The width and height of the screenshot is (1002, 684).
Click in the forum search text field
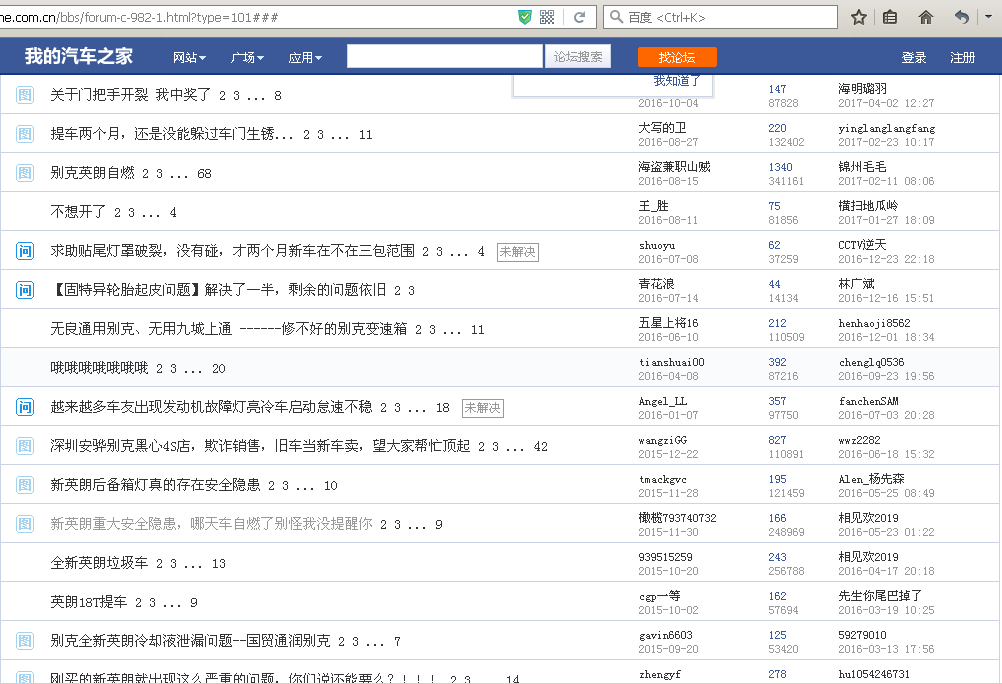coord(444,57)
